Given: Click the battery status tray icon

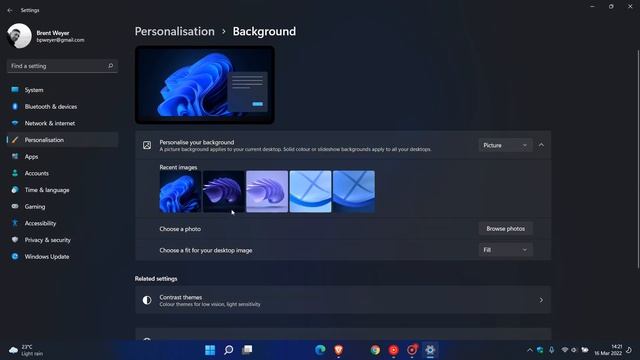Looking at the screenshot, I should pos(585,350).
